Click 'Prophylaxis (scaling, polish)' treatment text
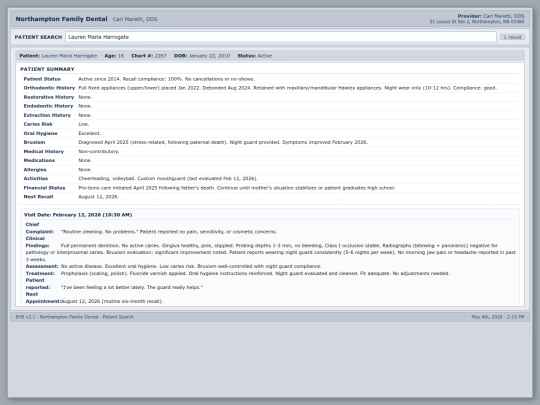Image resolution: width=540 pixels, height=405 pixels. point(255,273)
